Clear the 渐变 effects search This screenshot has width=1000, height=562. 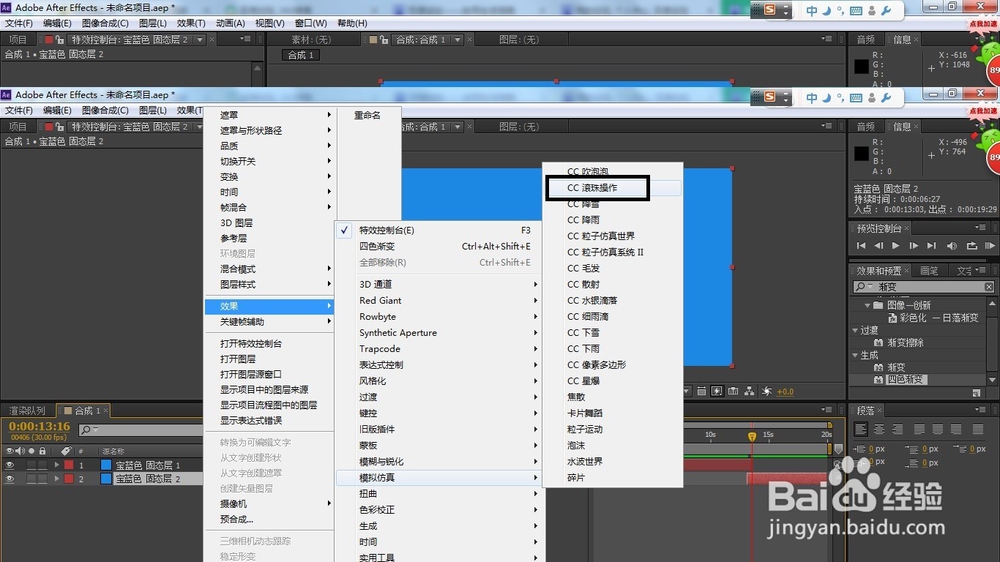click(989, 287)
